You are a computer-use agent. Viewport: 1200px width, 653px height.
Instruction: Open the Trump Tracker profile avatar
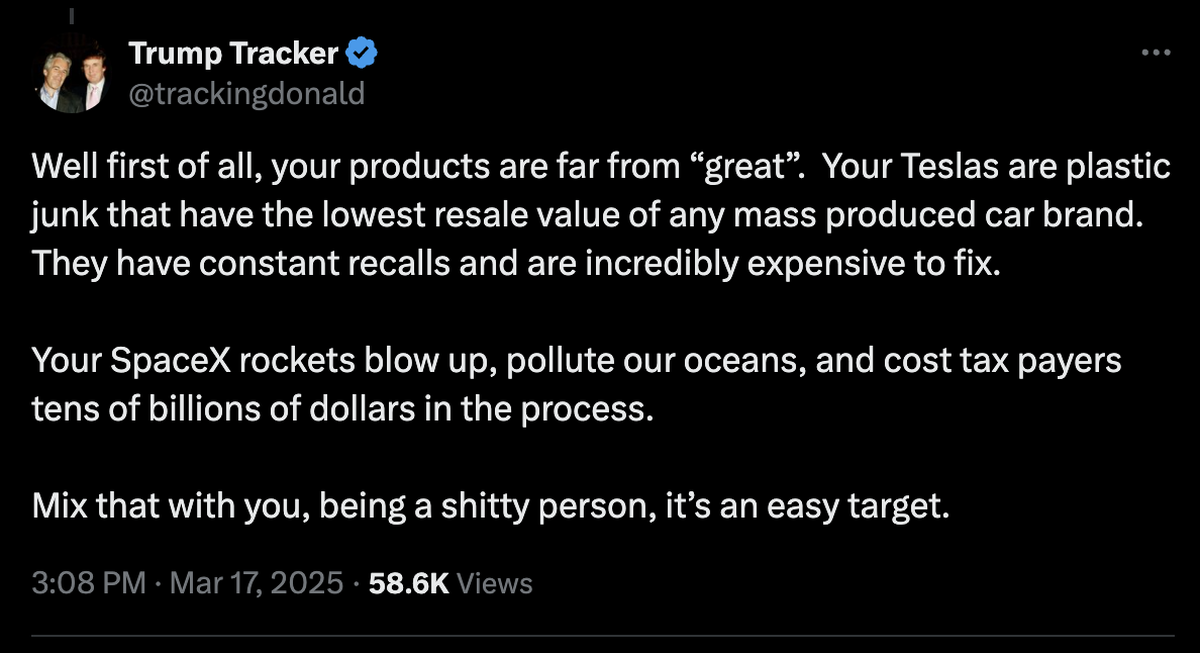[x=73, y=80]
